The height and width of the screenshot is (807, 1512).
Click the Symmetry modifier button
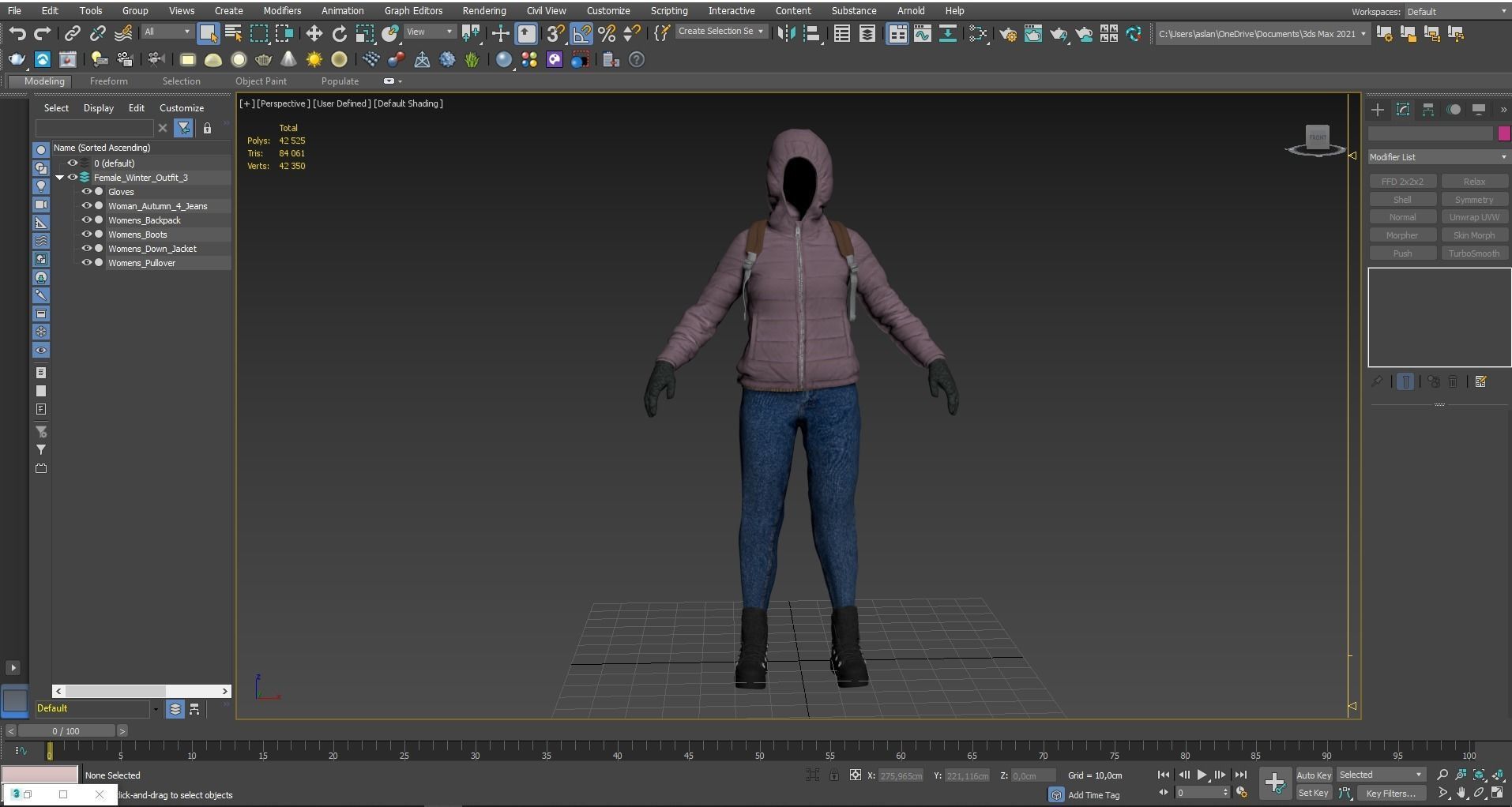click(x=1474, y=200)
